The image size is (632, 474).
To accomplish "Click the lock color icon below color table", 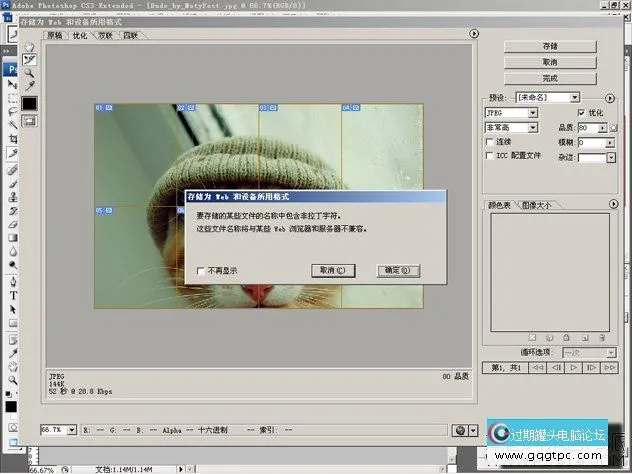I will click(x=566, y=338).
